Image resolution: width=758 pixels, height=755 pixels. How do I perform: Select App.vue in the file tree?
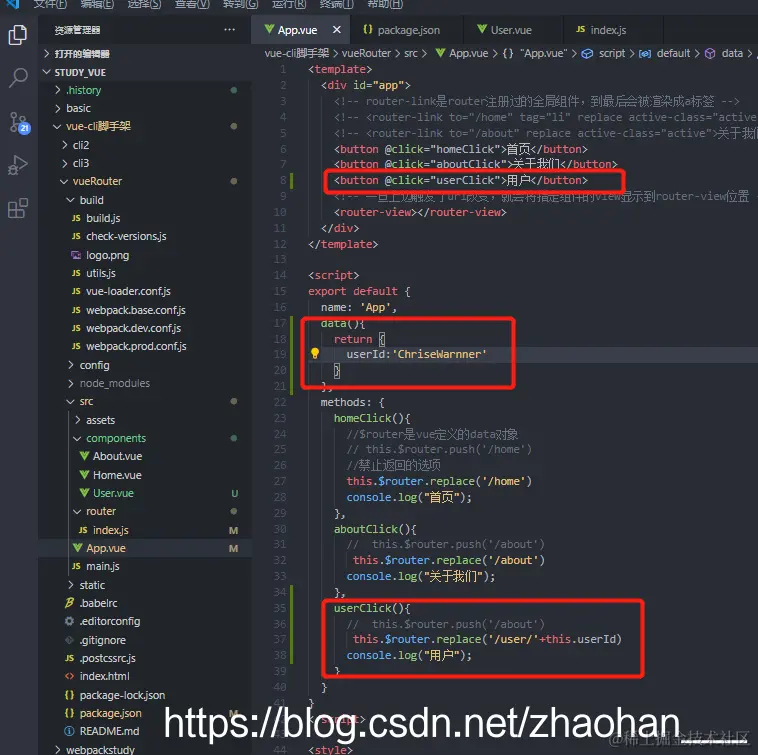tap(105, 548)
